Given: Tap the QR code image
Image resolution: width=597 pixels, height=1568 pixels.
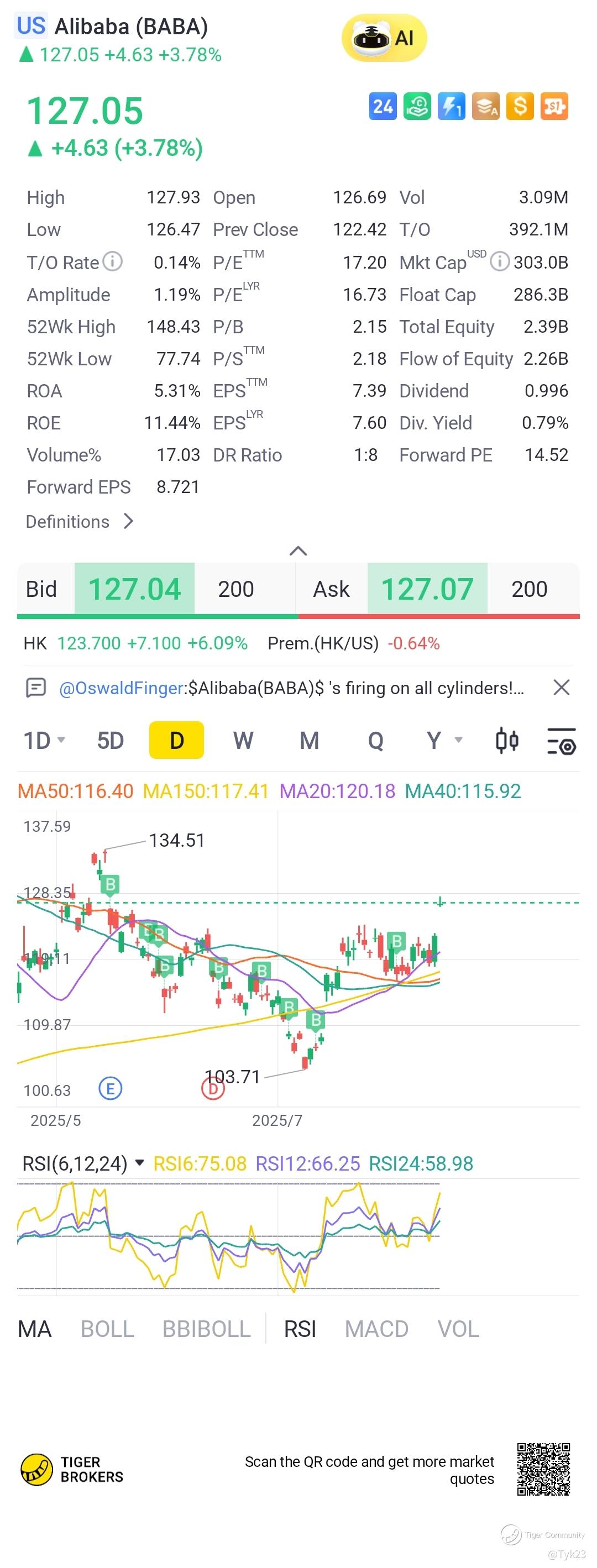Looking at the screenshot, I should tap(543, 1470).
